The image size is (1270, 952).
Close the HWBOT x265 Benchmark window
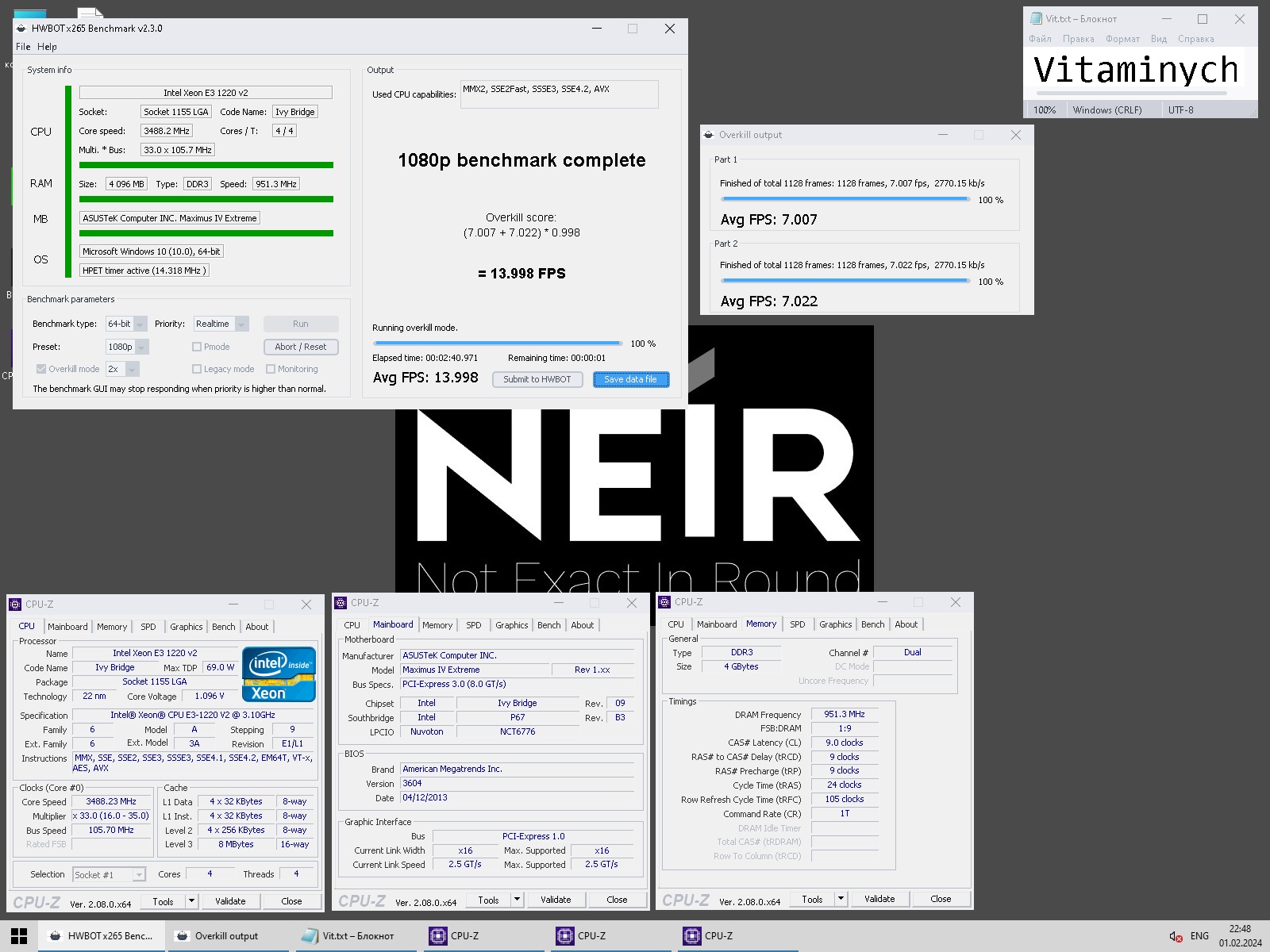click(669, 29)
